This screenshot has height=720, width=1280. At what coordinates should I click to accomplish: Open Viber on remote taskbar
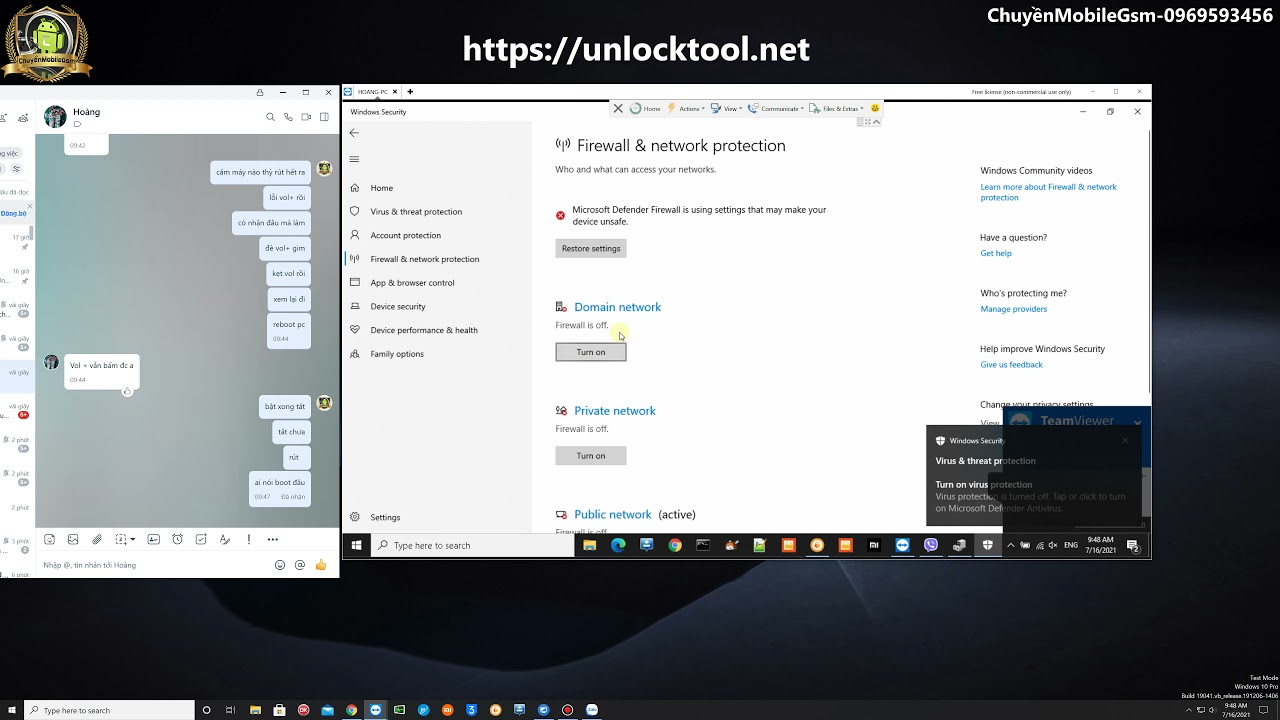pos(931,545)
